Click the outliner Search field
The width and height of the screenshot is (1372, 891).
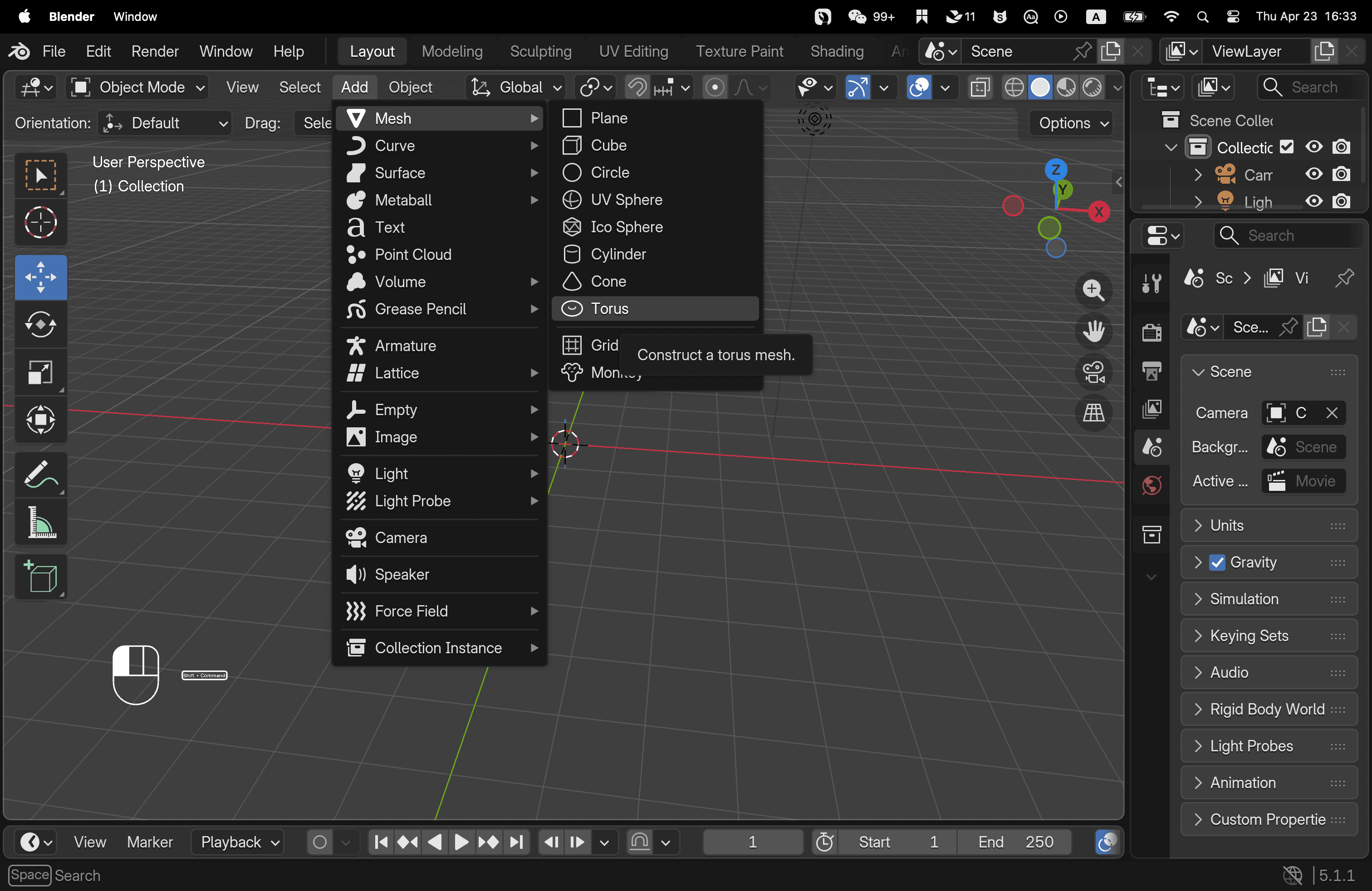click(1310, 88)
